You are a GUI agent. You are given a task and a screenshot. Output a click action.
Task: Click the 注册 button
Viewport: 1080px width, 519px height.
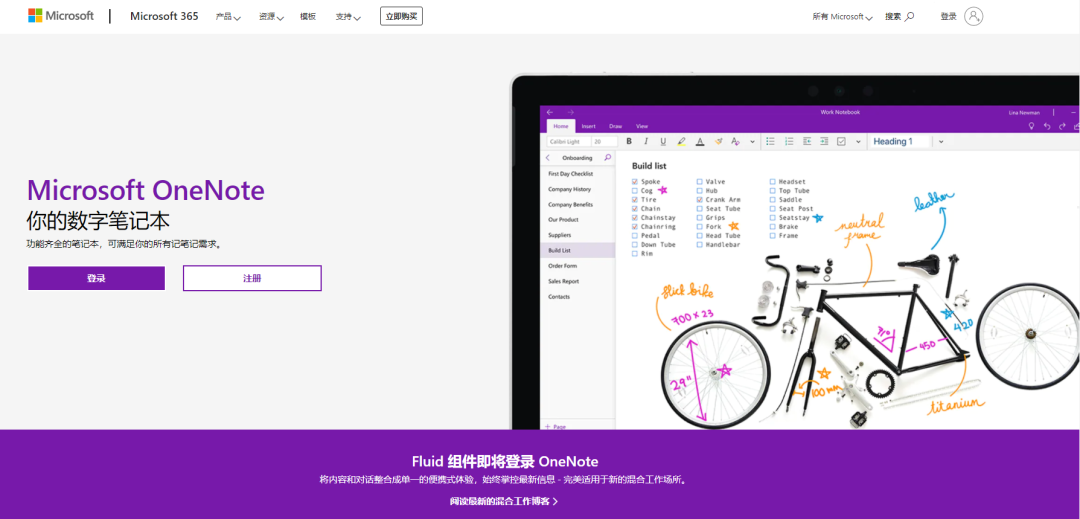[252, 278]
